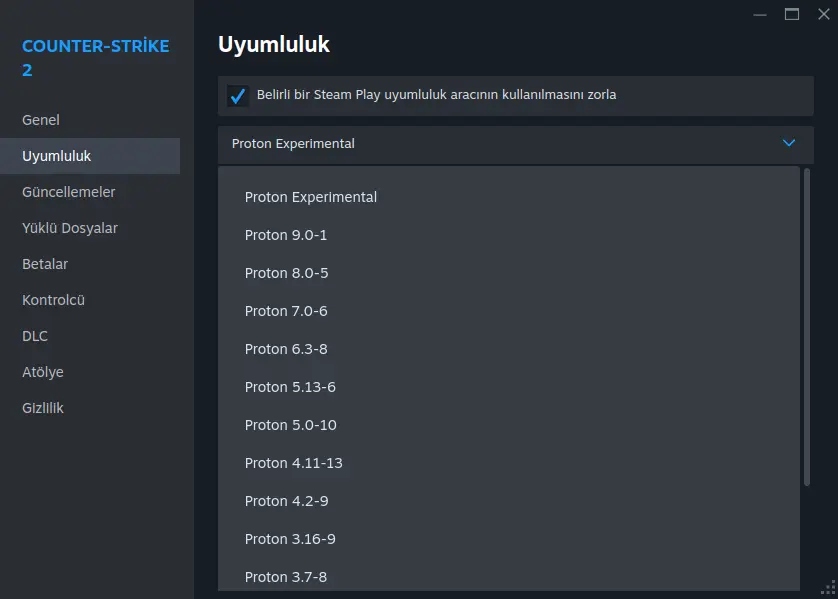Image resolution: width=838 pixels, height=599 pixels.
Task: Open the Gizlilik tab
Action: pos(90,408)
